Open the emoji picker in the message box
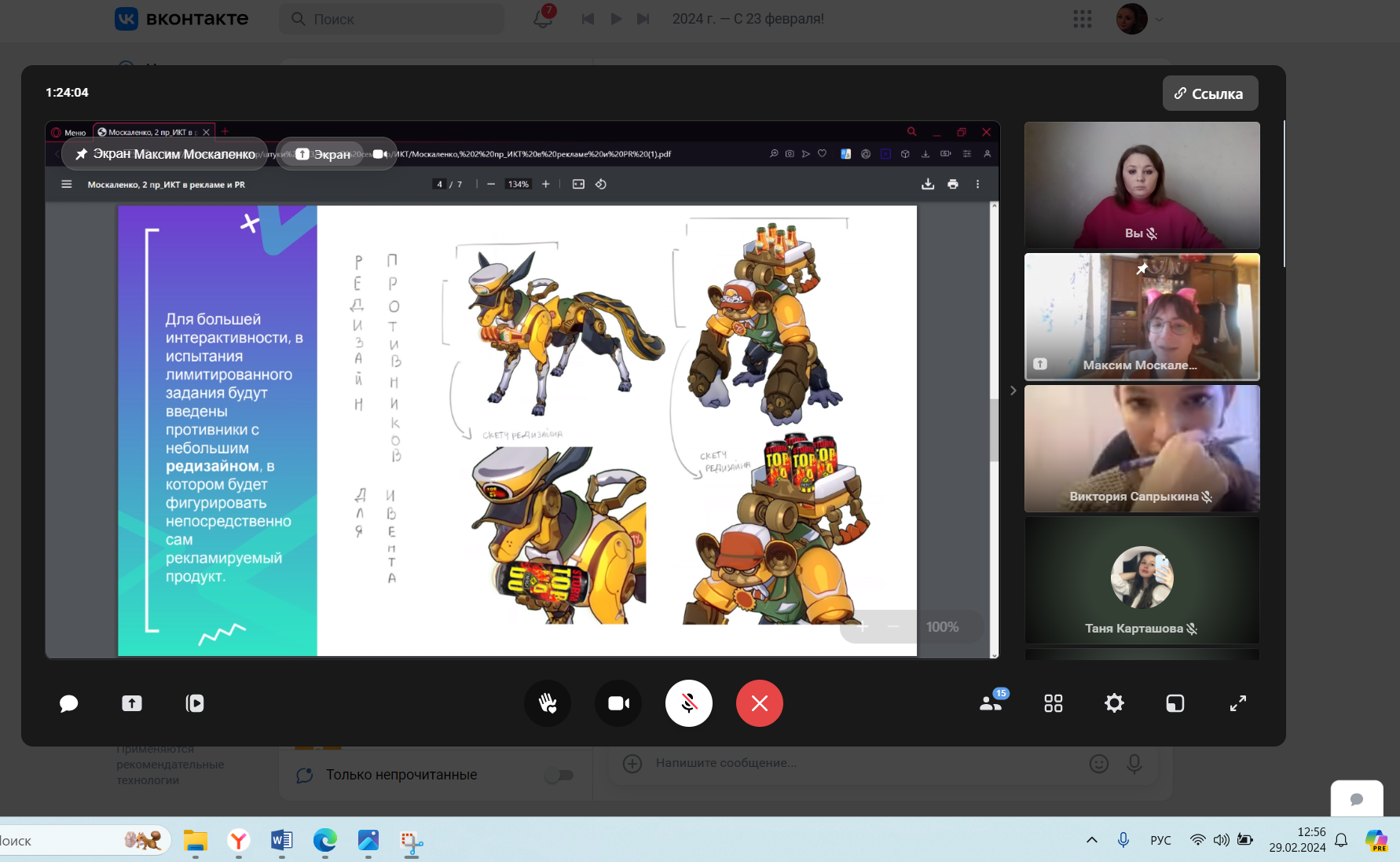The height and width of the screenshot is (862, 1400). click(x=1099, y=763)
